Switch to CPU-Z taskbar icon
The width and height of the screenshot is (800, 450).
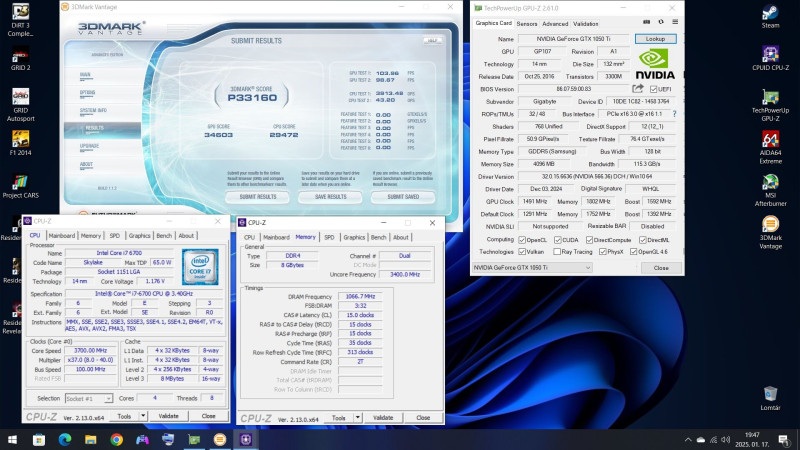pyautogui.click(x=246, y=439)
